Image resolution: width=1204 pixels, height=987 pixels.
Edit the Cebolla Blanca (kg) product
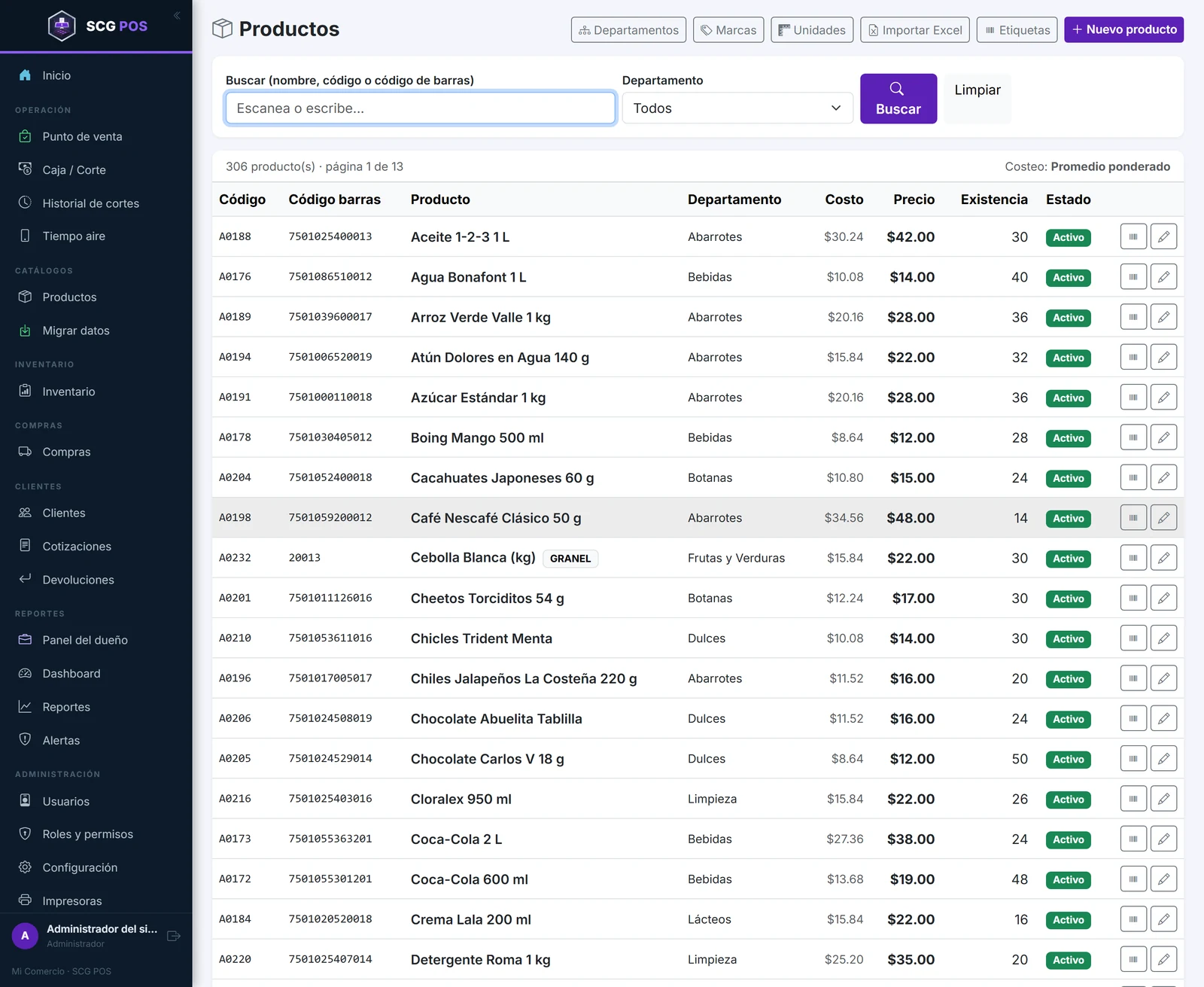coord(1163,558)
